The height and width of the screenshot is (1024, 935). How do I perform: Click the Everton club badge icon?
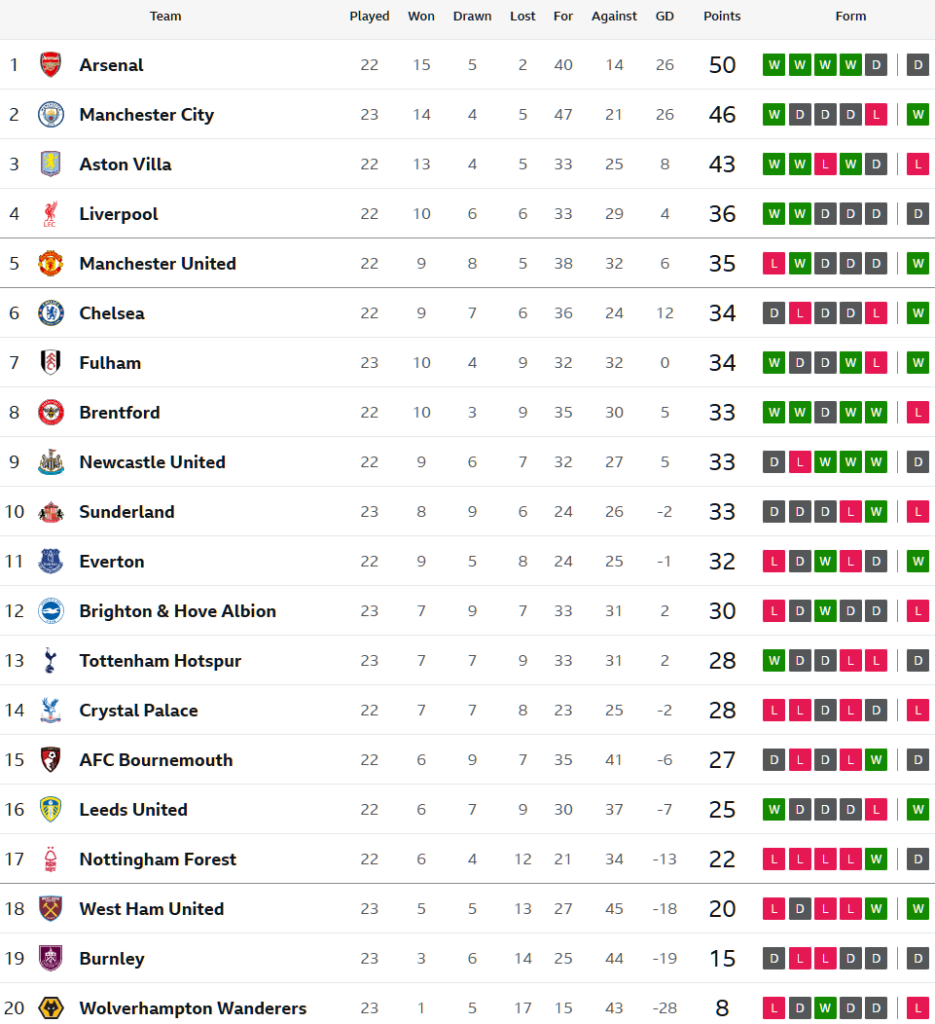pyautogui.click(x=50, y=562)
